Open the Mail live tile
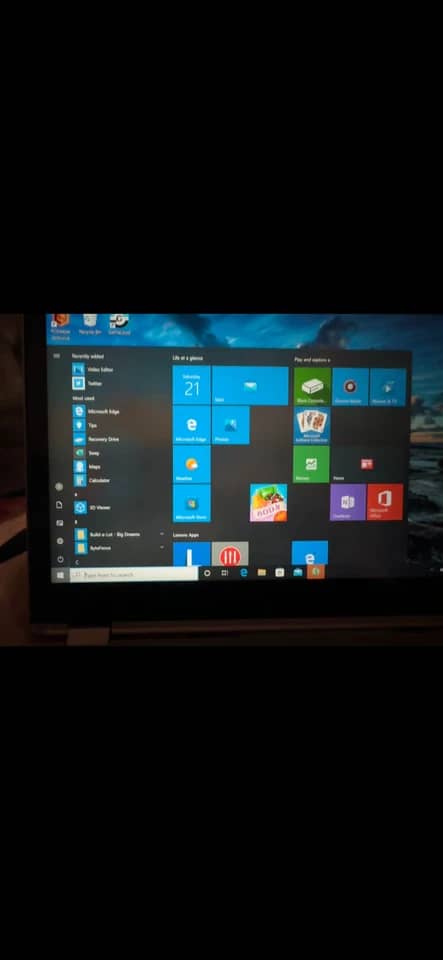The width and height of the screenshot is (443, 960). 250,385
